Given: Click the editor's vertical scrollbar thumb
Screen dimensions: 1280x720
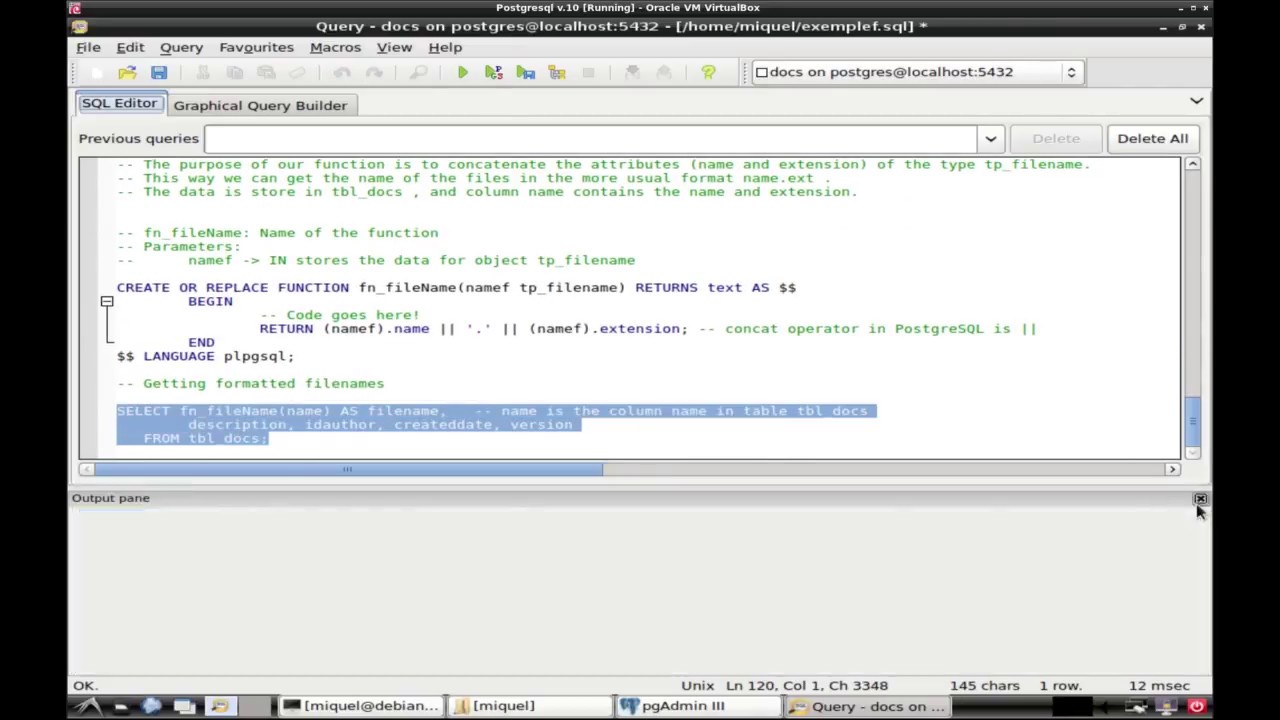Looking at the screenshot, I should [x=1192, y=420].
